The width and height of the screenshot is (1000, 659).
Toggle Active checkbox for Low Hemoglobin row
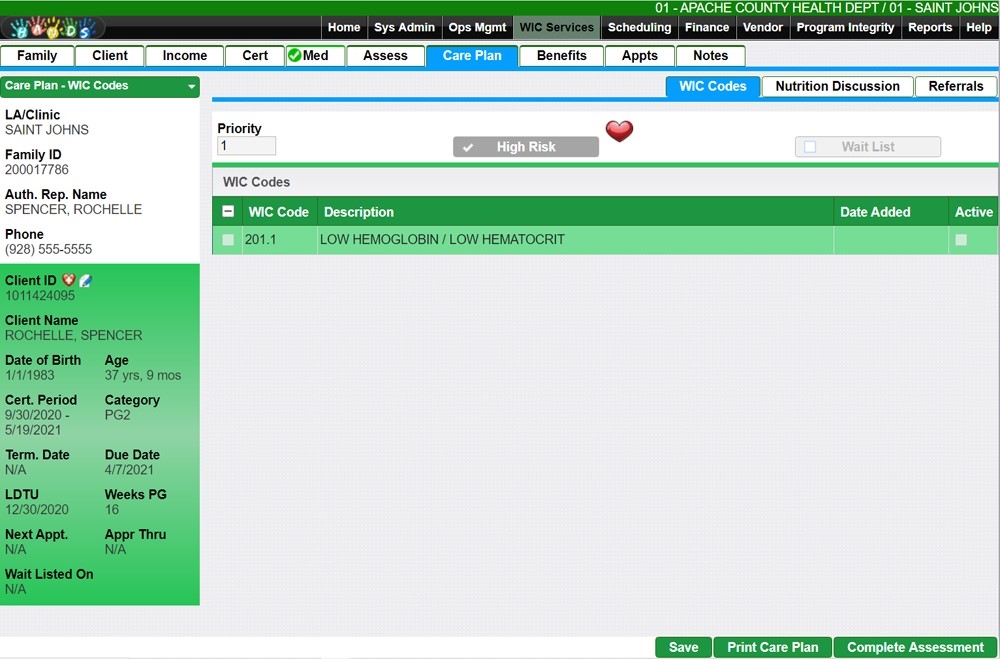point(961,240)
